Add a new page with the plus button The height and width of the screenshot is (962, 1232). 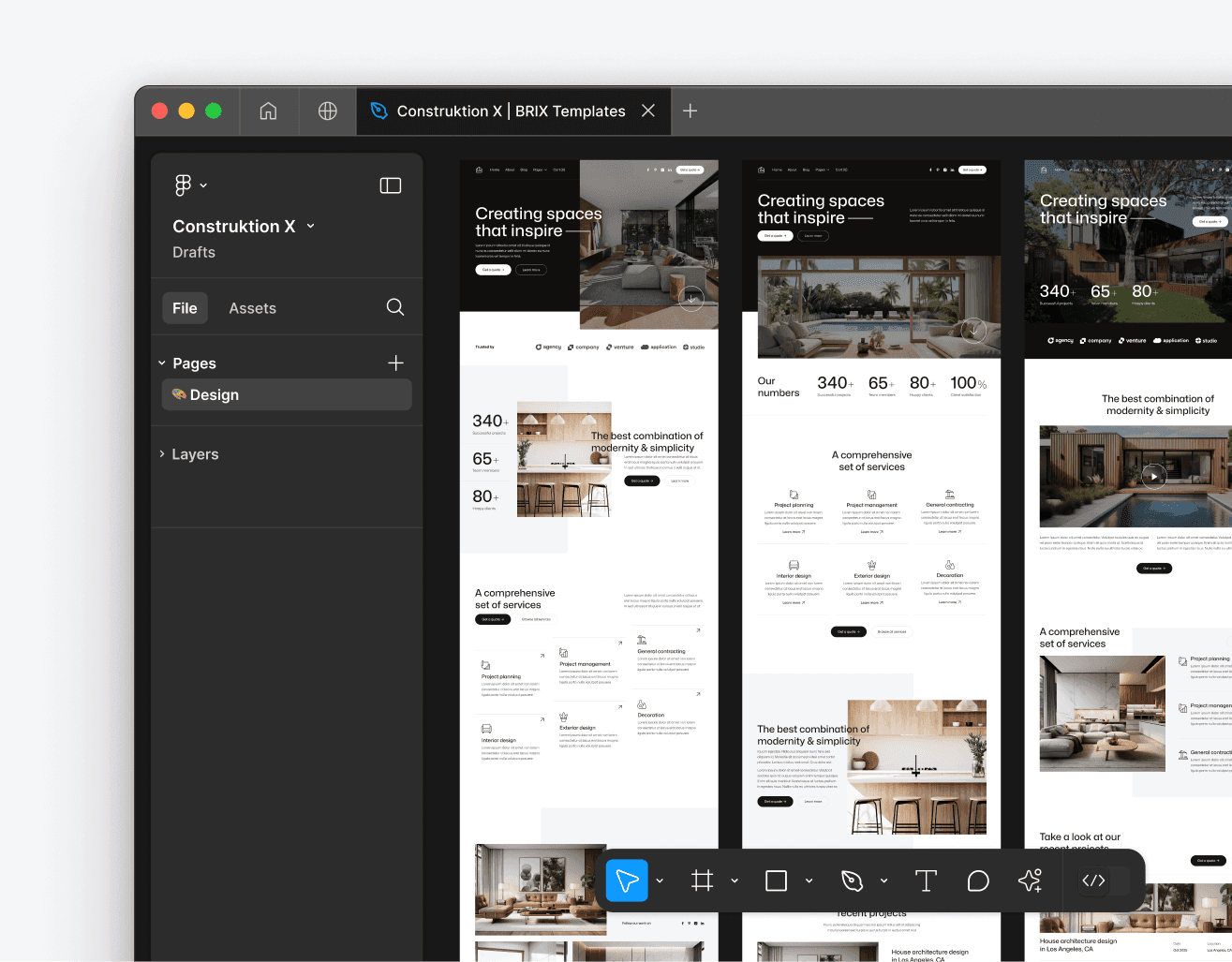click(395, 363)
